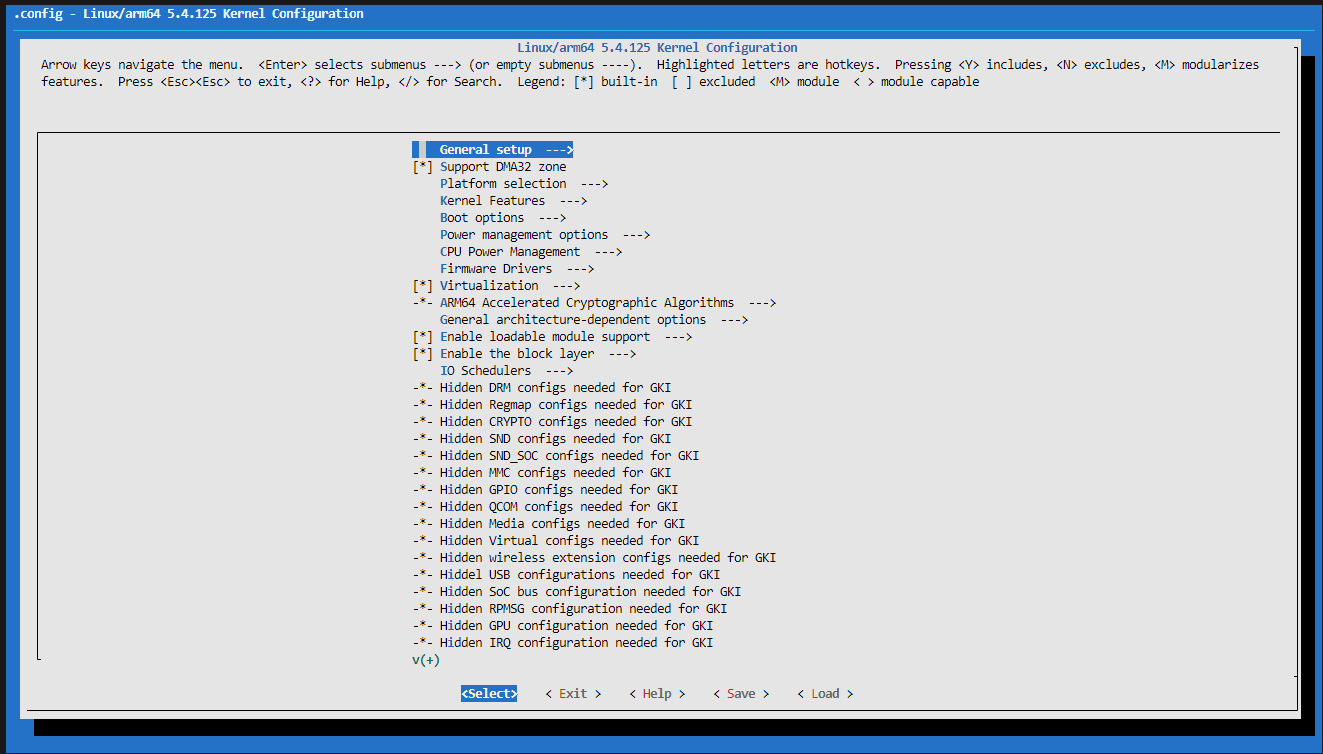Click the Load button
Screen dimensions: 1323x754
click(x=825, y=694)
